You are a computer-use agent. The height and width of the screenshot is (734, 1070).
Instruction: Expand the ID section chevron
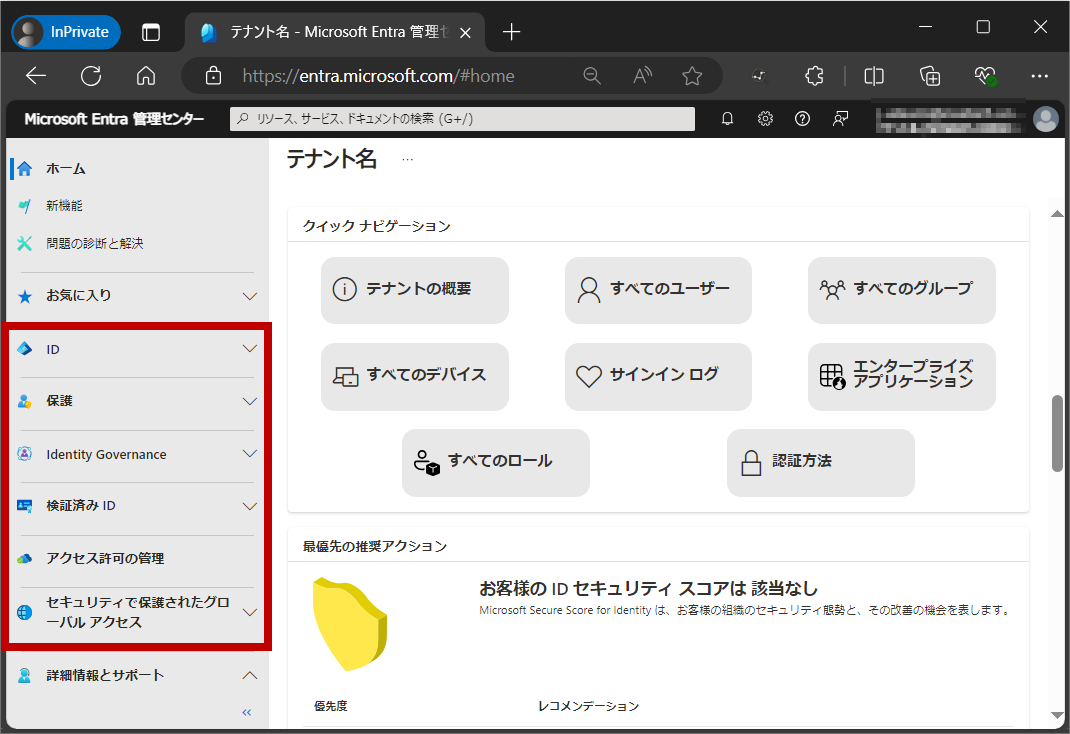250,349
